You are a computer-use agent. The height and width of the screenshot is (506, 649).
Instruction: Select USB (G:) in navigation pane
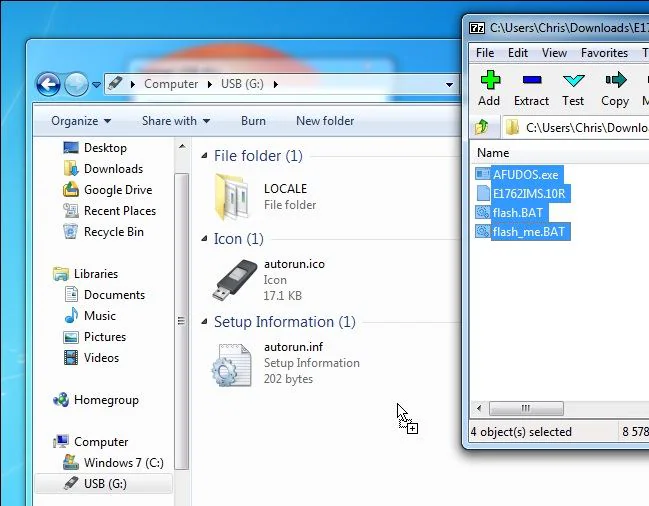pyautogui.click(x=103, y=484)
